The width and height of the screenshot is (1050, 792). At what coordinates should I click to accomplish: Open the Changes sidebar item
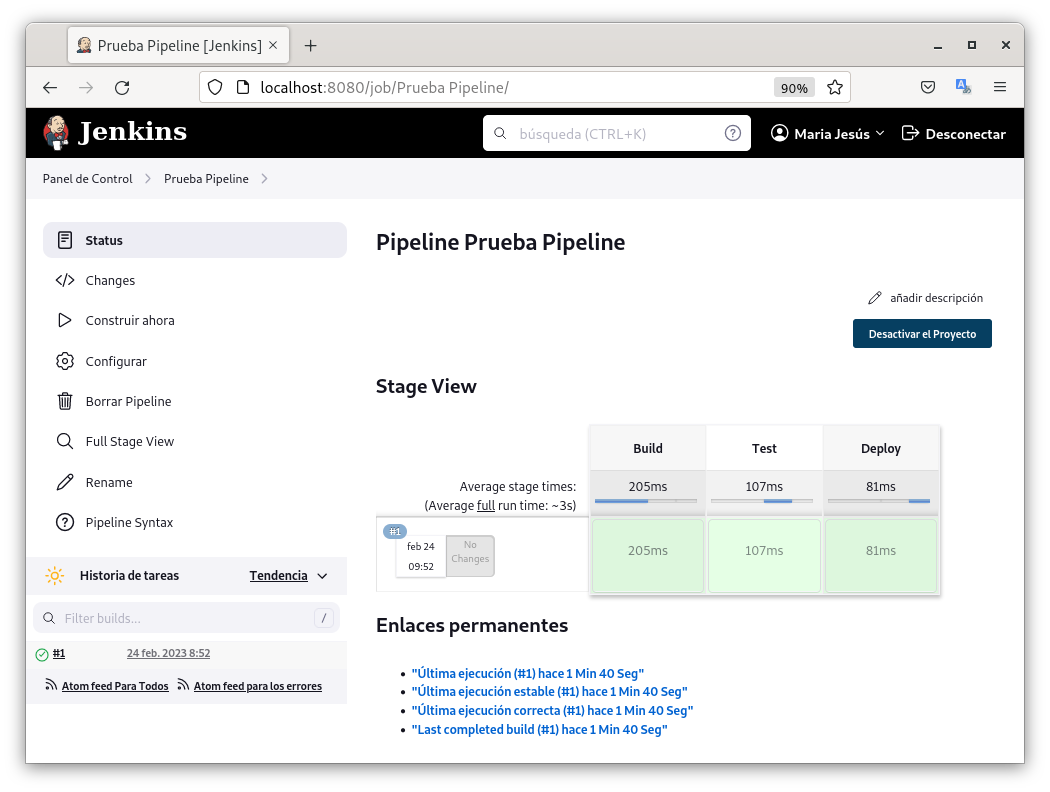coord(110,281)
